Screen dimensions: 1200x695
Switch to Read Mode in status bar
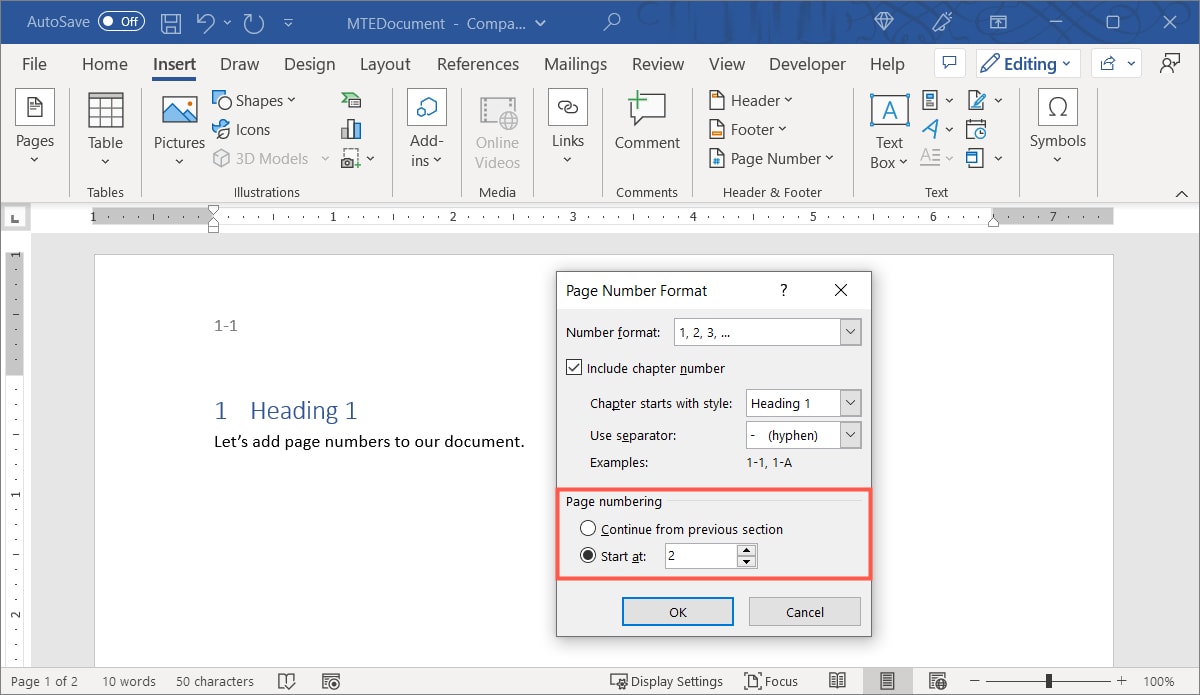click(x=838, y=681)
